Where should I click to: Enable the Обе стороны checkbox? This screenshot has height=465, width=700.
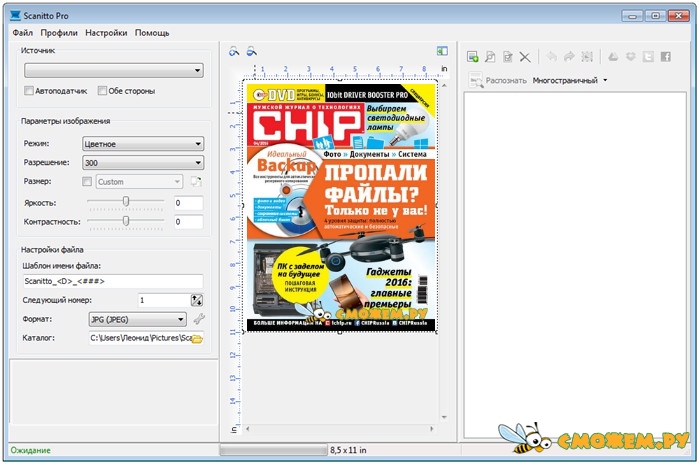[102, 91]
